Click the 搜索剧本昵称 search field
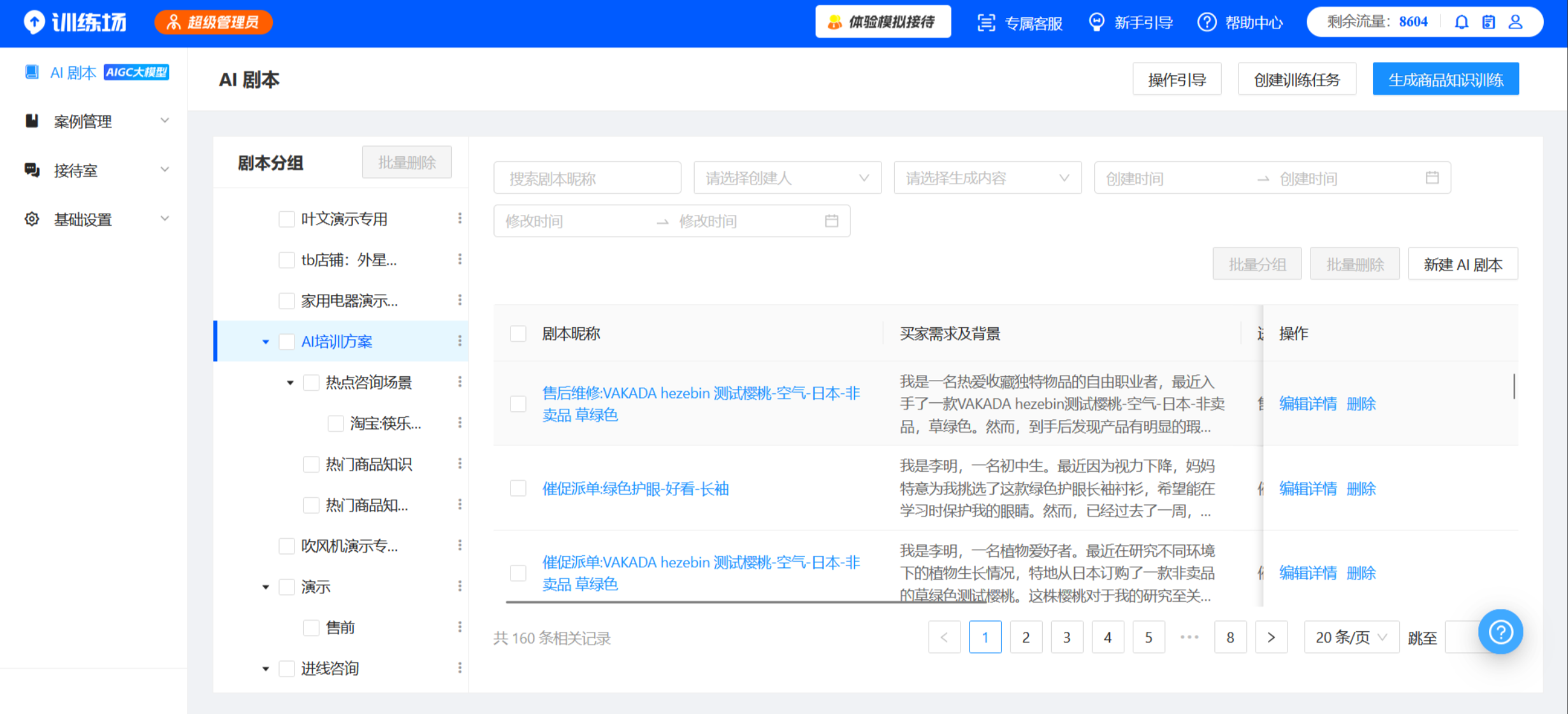 [x=587, y=178]
